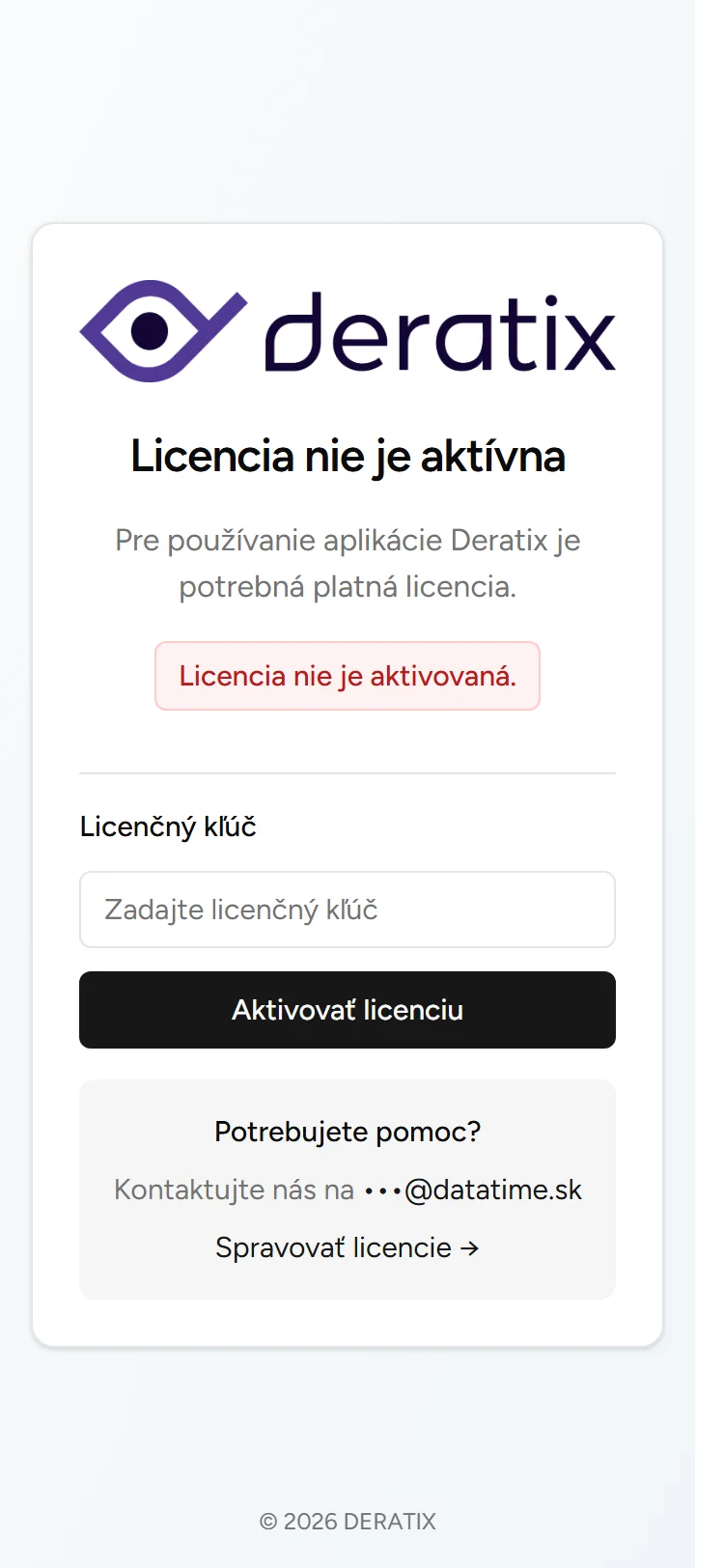Click the Potrebujete pomoc? help heading
This screenshot has width=724, height=1568.
tap(346, 1132)
